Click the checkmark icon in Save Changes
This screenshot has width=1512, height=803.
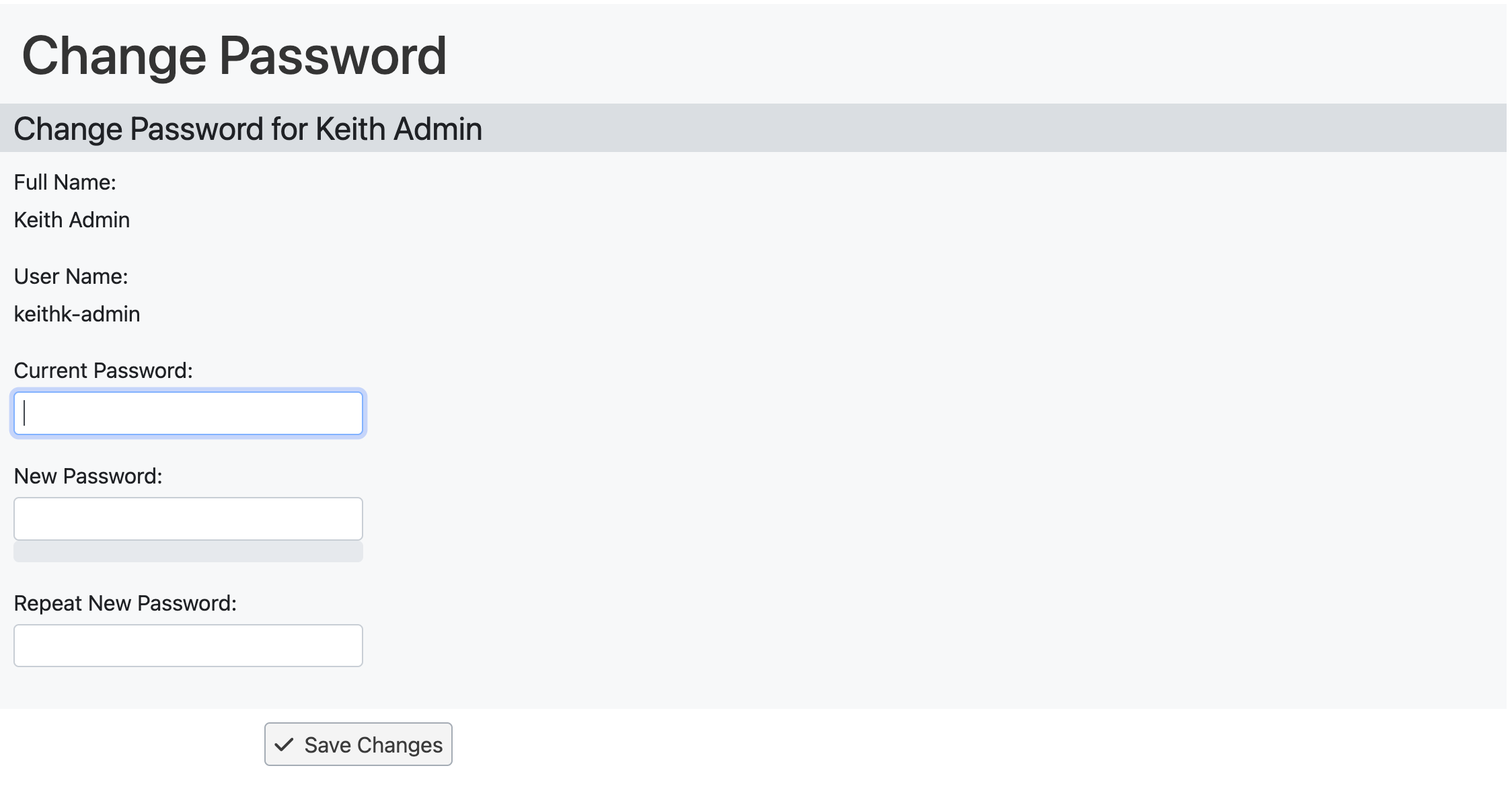pyautogui.click(x=285, y=744)
